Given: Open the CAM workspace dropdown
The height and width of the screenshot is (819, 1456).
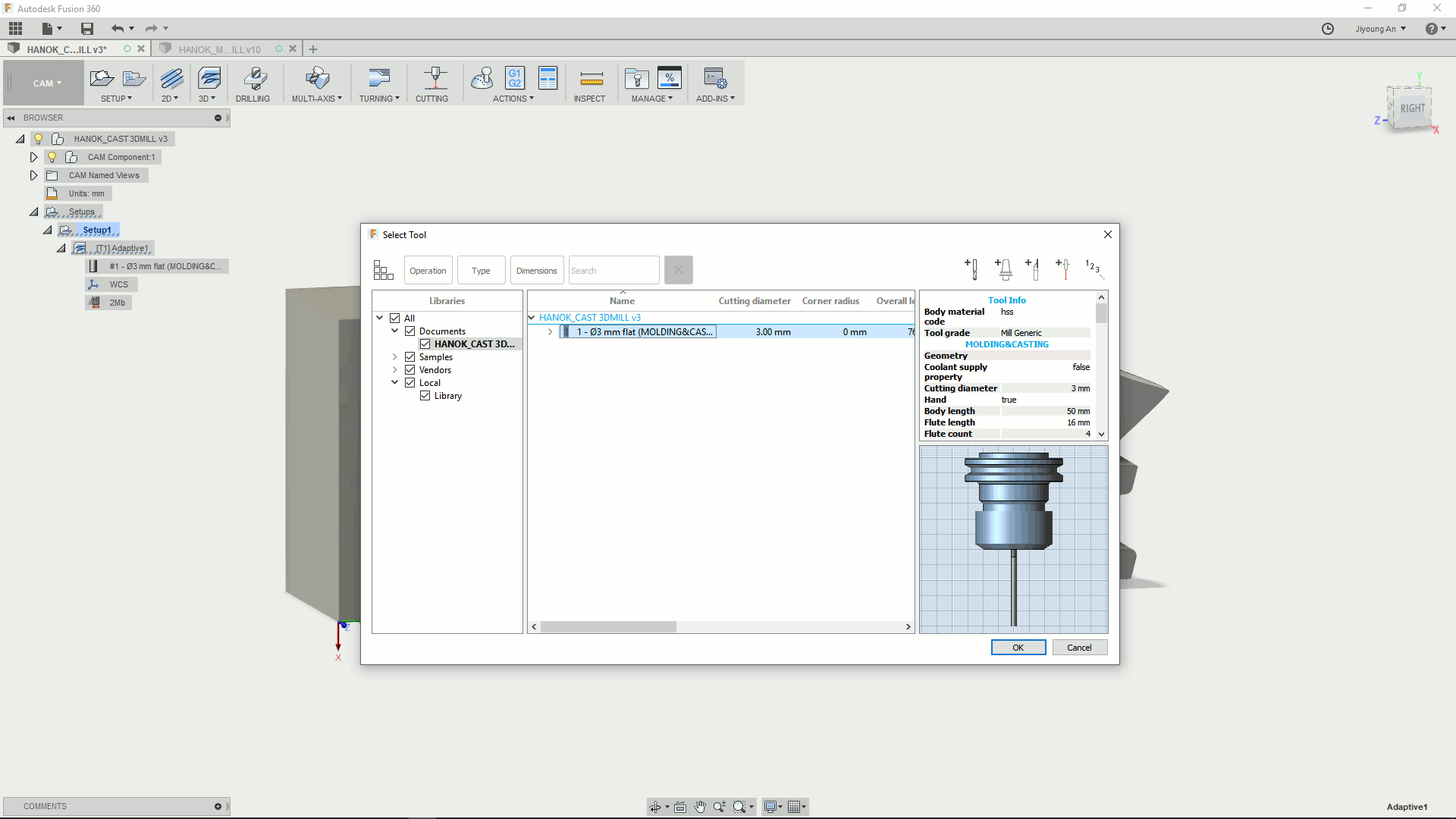Looking at the screenshot, I should (x=44, y=83).
